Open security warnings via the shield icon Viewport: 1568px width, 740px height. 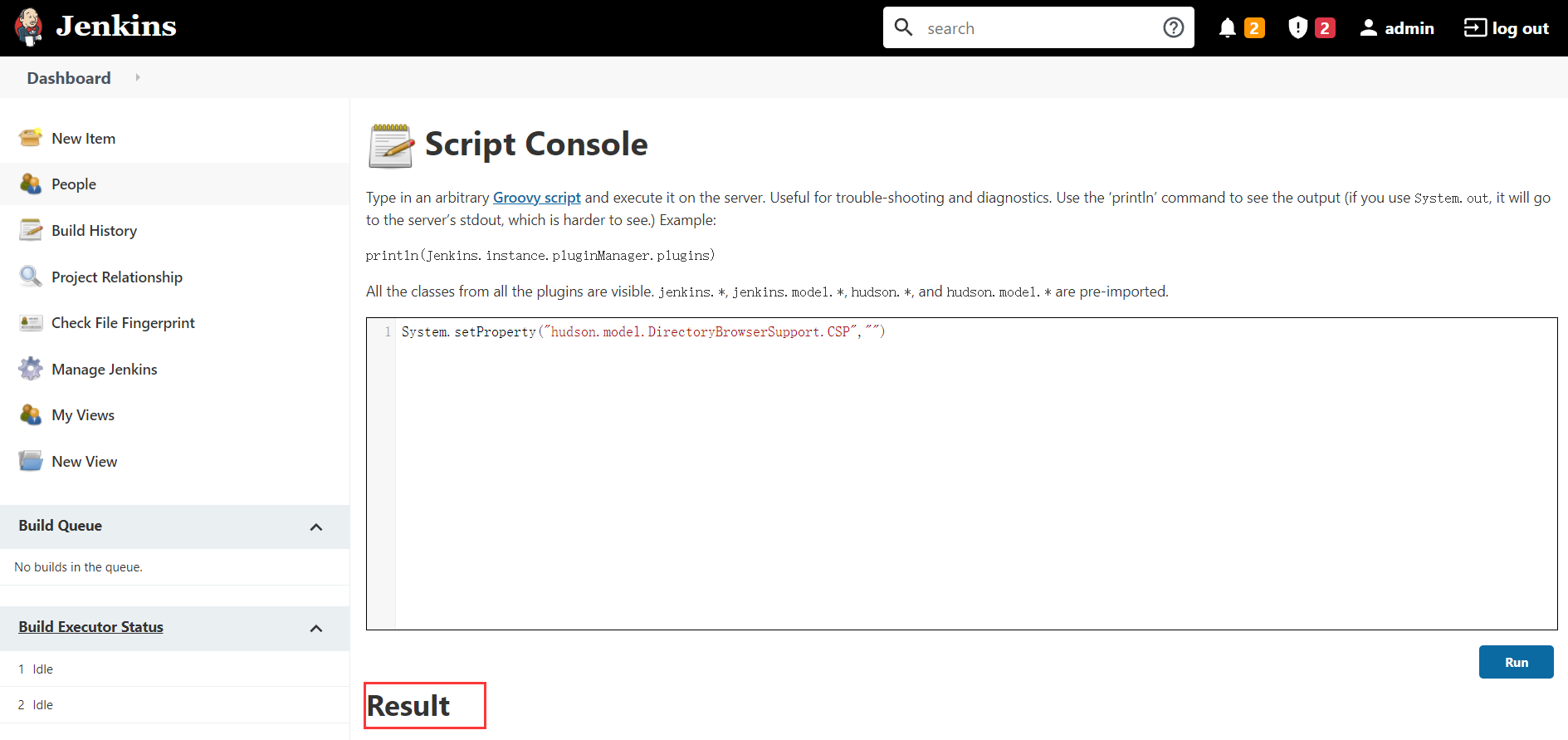1297,28
